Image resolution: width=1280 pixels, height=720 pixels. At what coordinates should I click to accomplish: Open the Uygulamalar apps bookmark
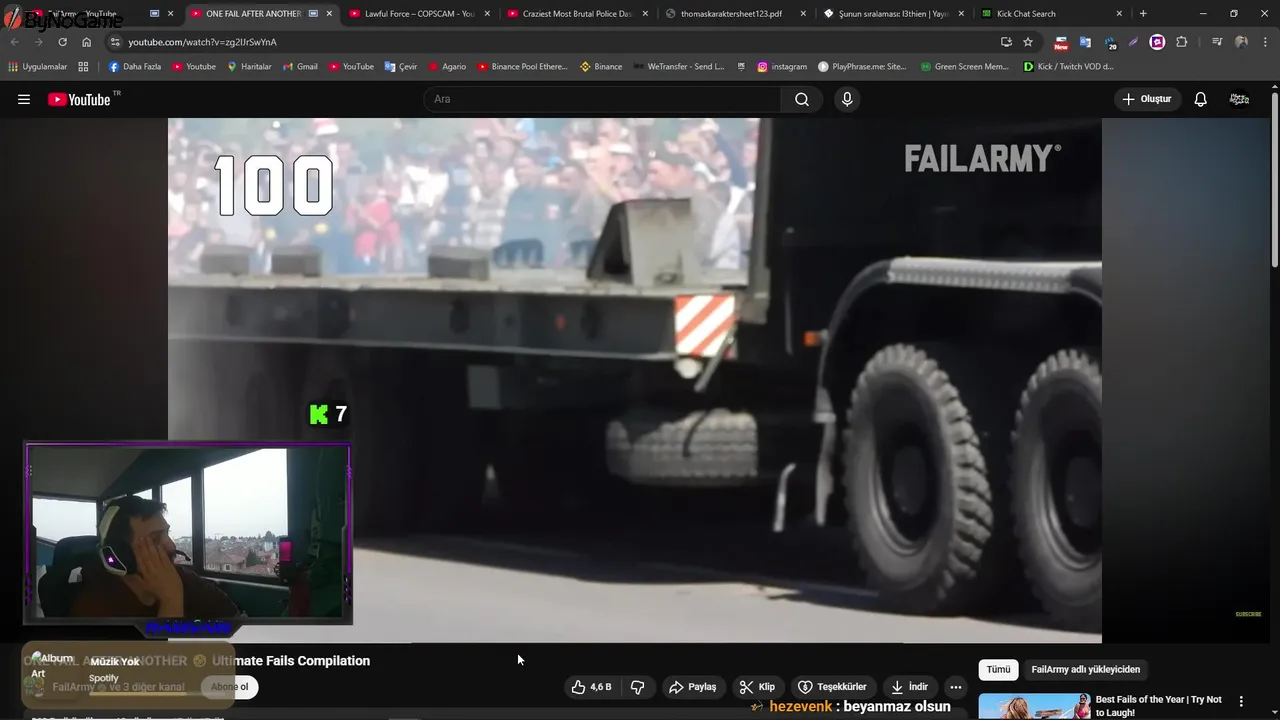pyautogui.click(x=38, y=66)
